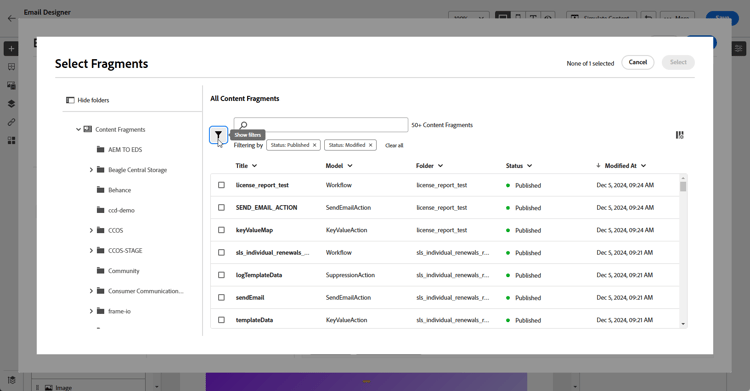Check the logTemplateData row checkbox

click(221, 275)
